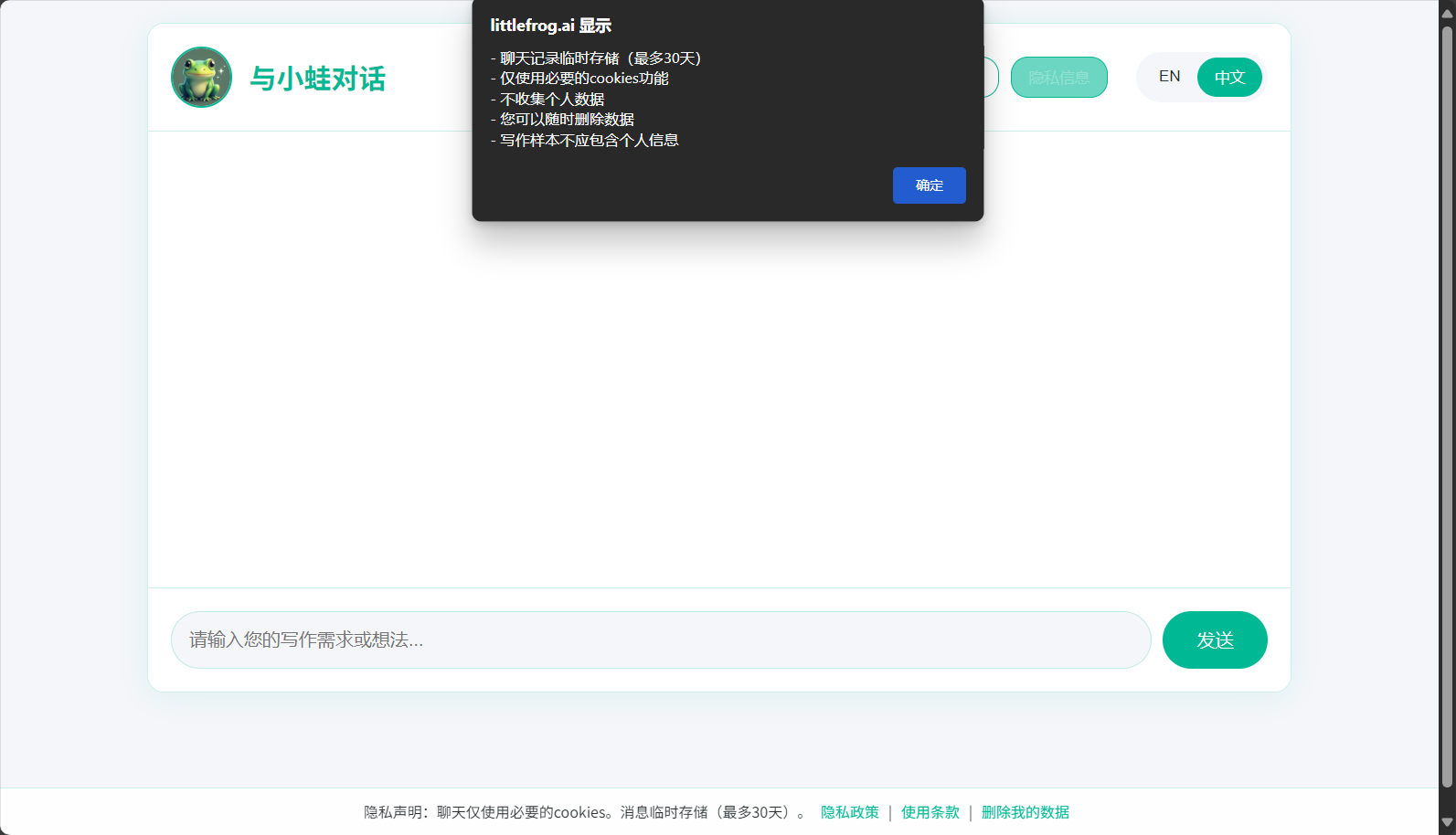
Task: Click the 确定 button in the alert dialog
Action: point(929,185)
